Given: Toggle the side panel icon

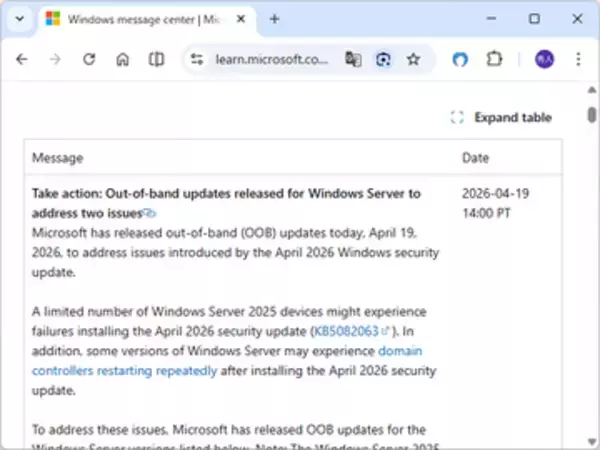Looking at the screenshot, I should pyautogui.click(x=156, y=59).
